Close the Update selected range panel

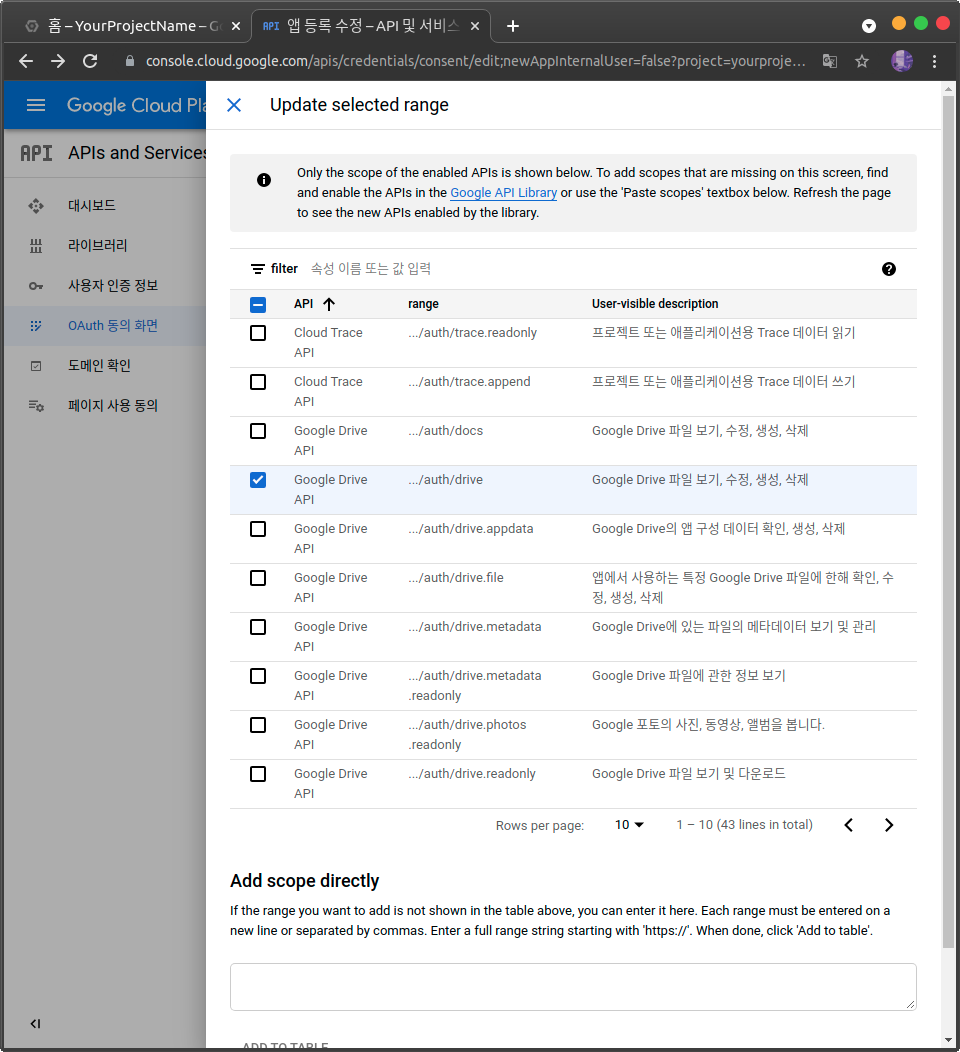click(x=234, y=105)
